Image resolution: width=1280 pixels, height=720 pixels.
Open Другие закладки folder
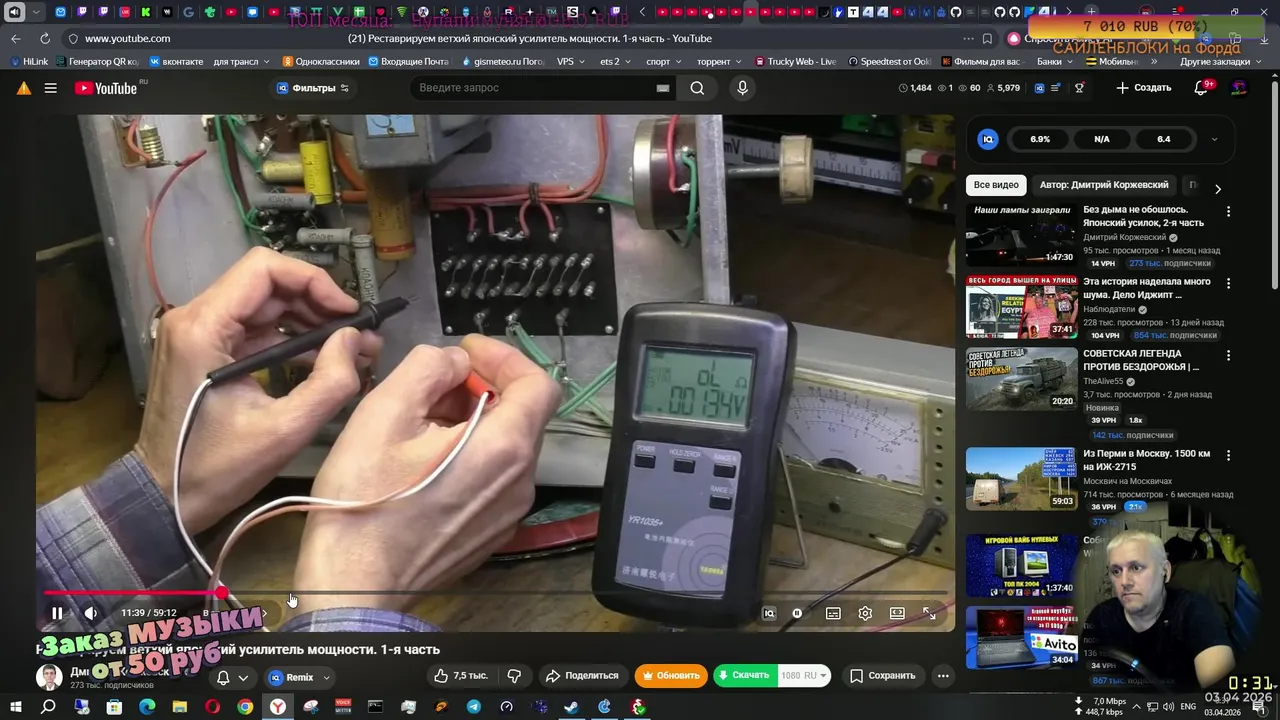(1220, 61)
